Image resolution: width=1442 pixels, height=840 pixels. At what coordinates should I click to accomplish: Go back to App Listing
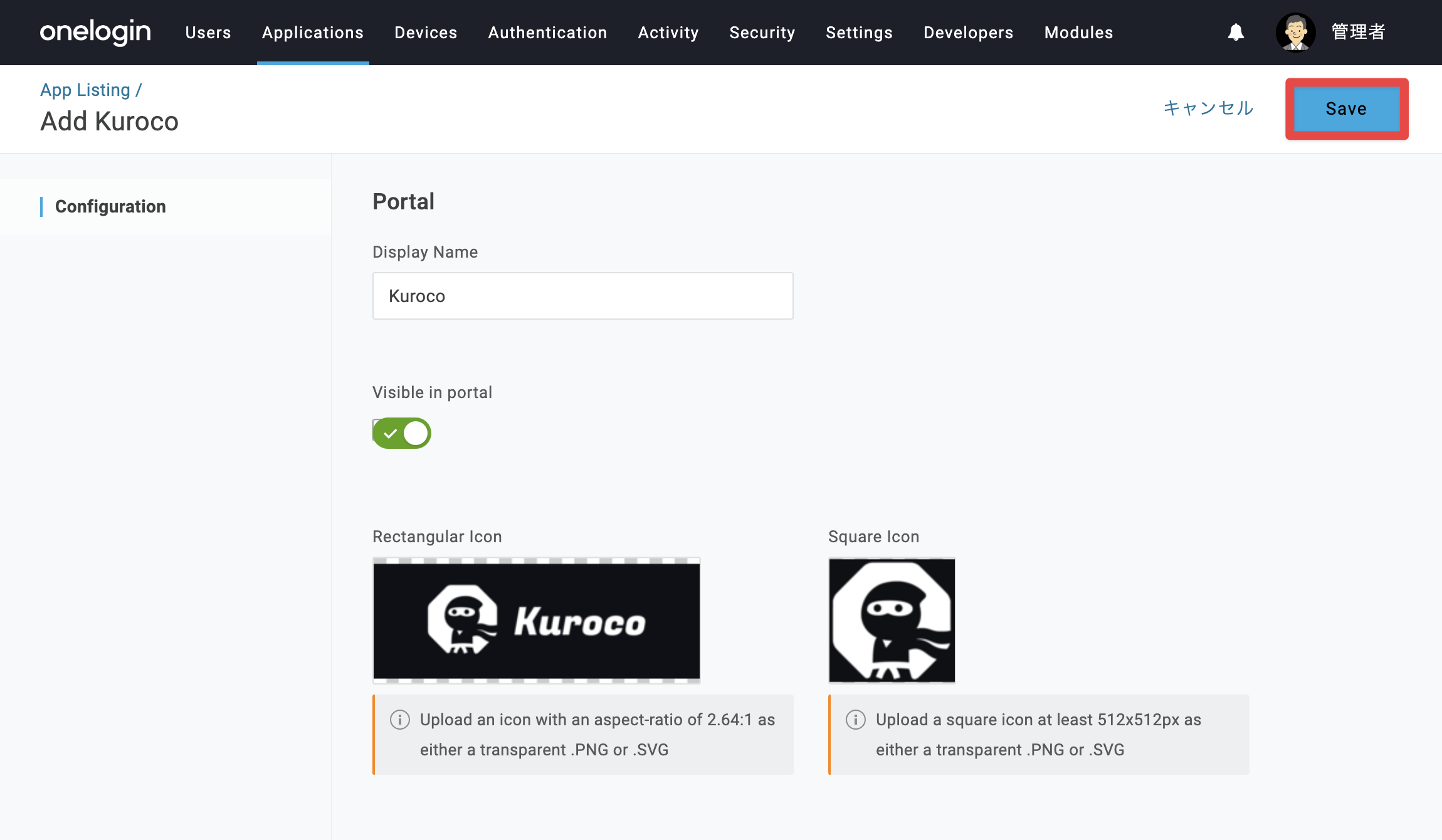(85, 90)
